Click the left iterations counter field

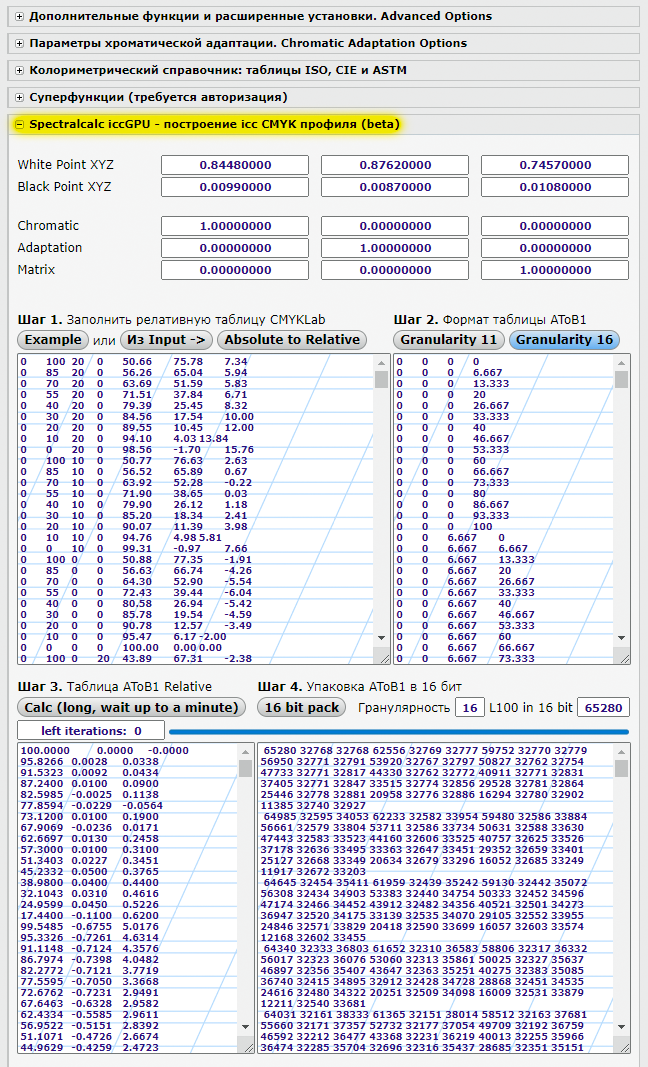(x=91, y=731)
